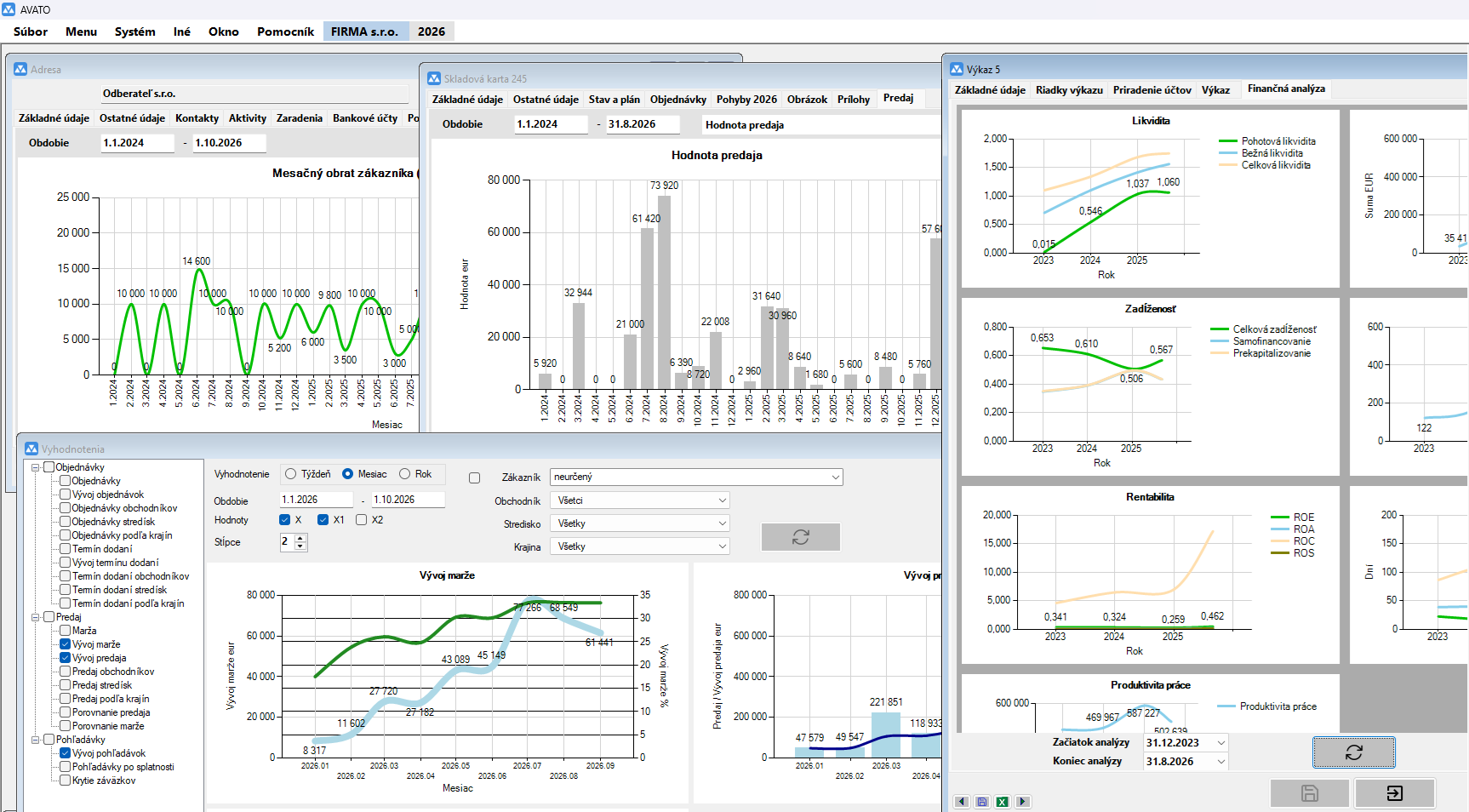The image size is (1469, 812).
Task: Toggle the checkbox before Zákazník
Action: 475,478
